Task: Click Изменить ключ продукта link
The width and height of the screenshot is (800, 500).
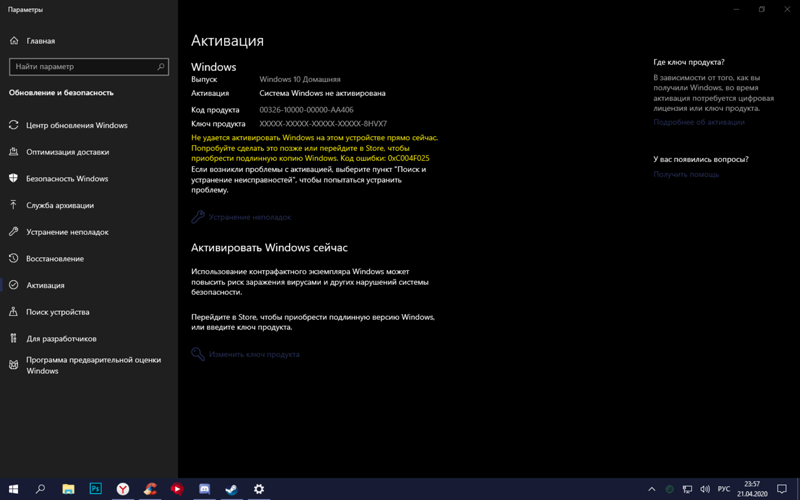Action: click(x=254, y=354)
